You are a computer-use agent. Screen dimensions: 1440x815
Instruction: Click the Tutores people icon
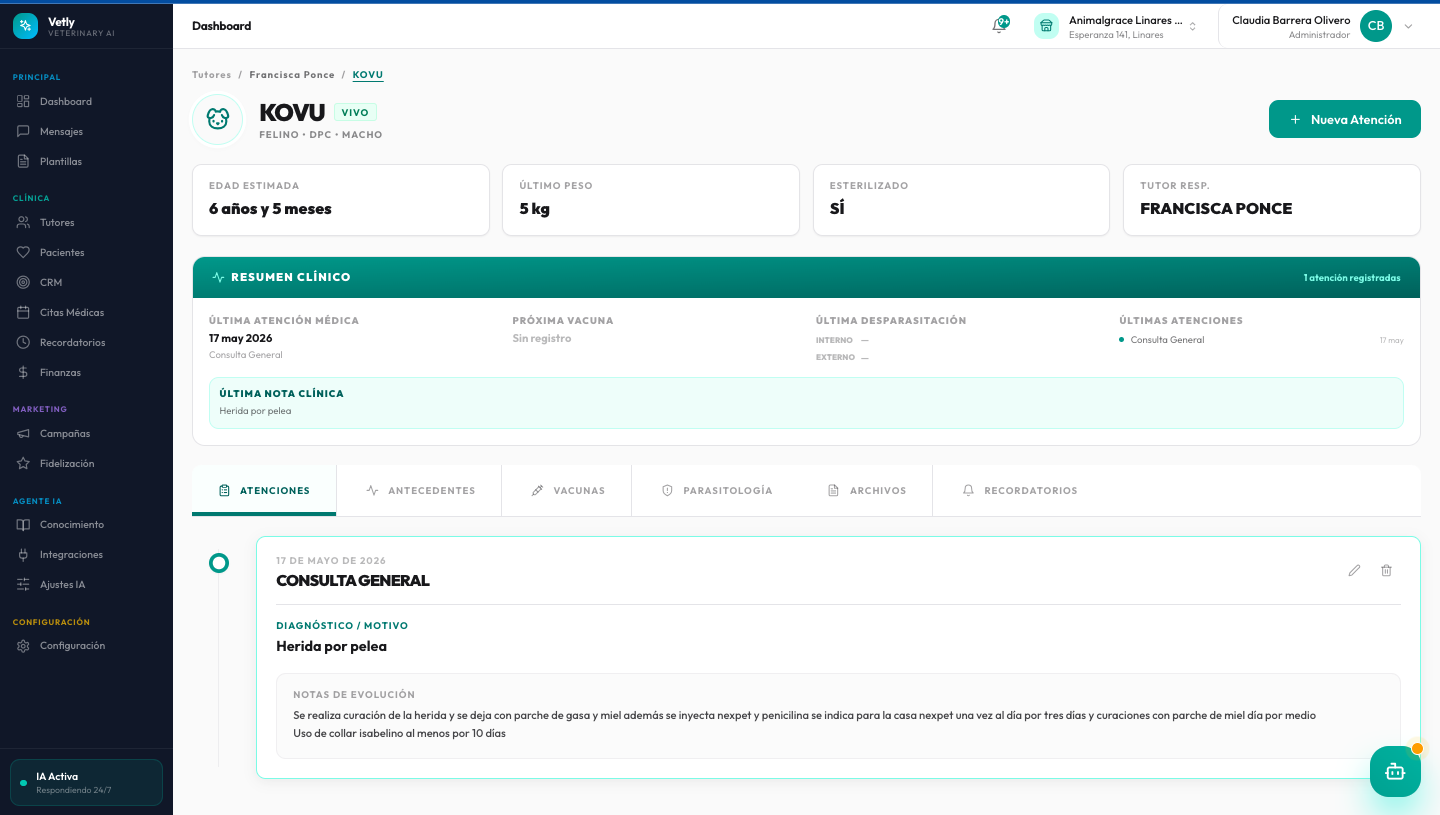tap(23, 222)
